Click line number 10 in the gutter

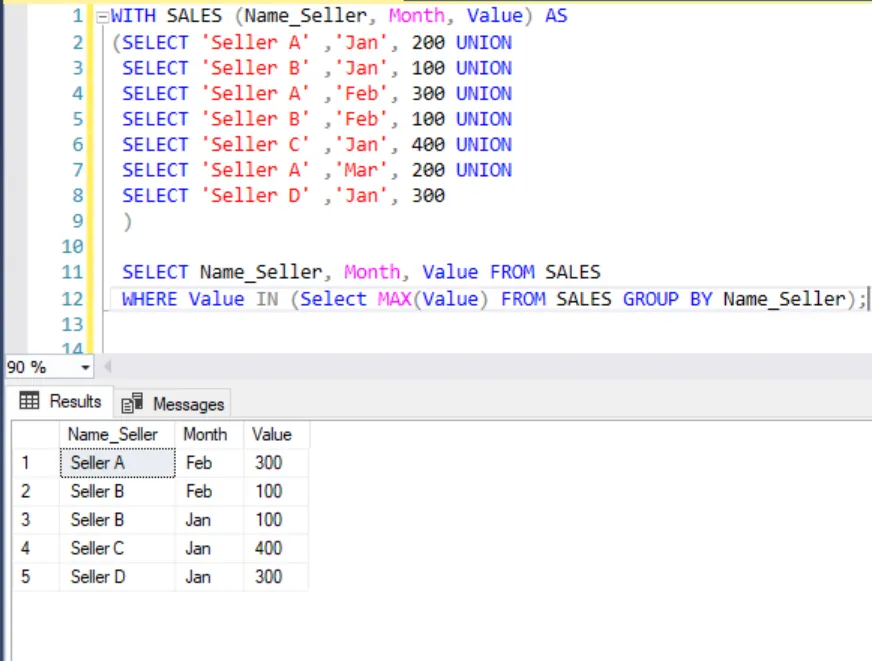click(72, 246)
